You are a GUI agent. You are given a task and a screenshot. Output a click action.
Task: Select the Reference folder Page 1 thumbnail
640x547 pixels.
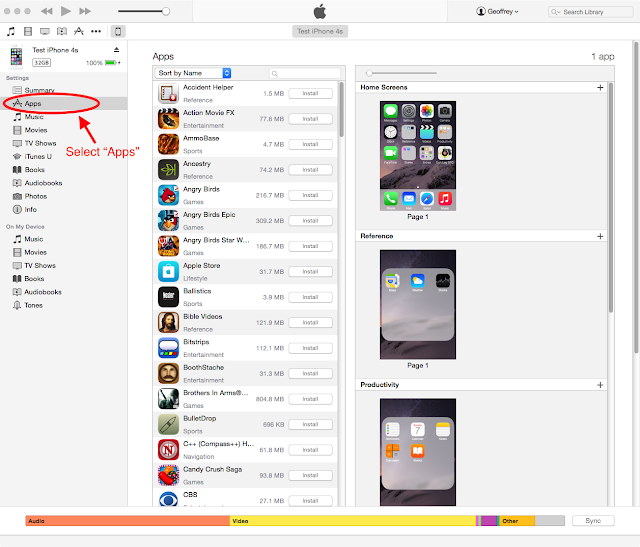click(x=418, y=305)
